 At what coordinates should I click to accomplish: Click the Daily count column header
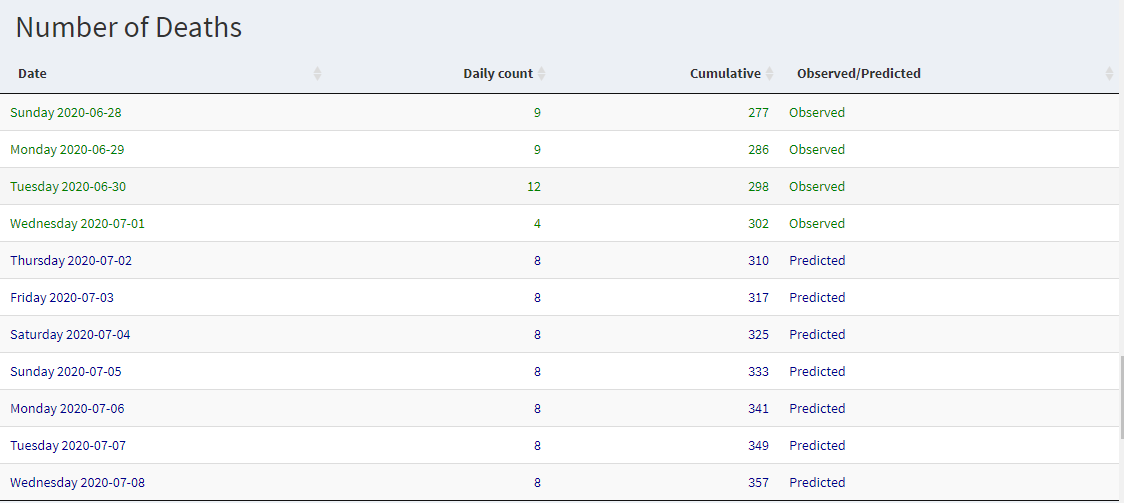click(x=498, y=73)
